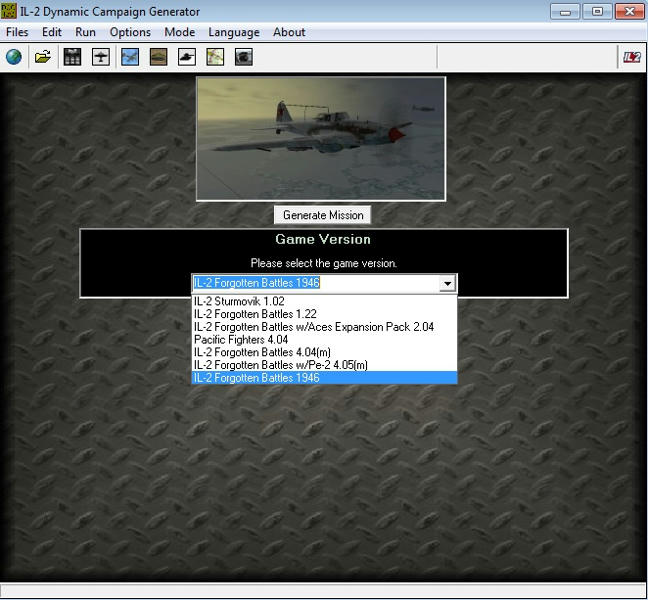
Task: Open the Mode menu
Action: tap(179, 32)
